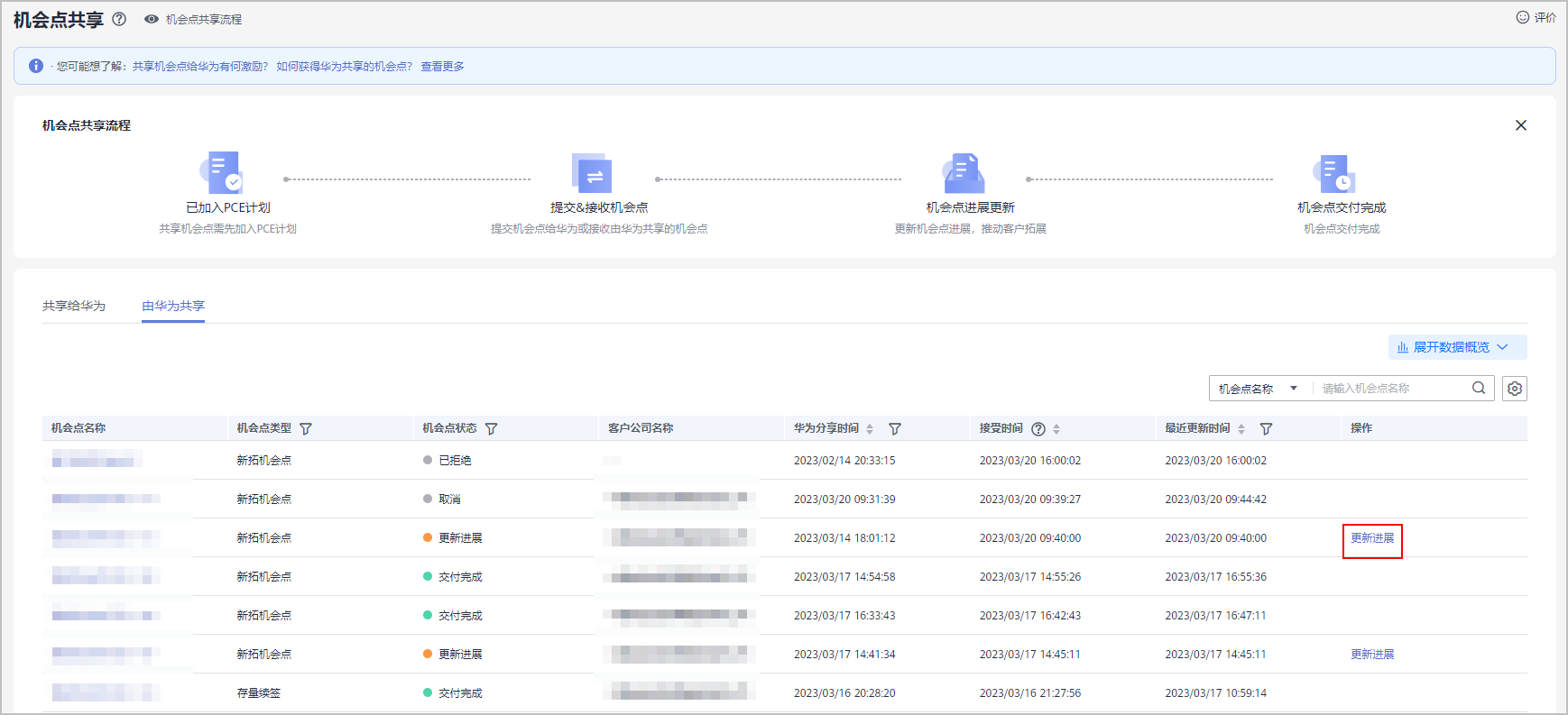The width and height of the screenshot is (1568, 715).
Task: Open 共享机会点给华为有何激励 link
Action: pos(200,67)
